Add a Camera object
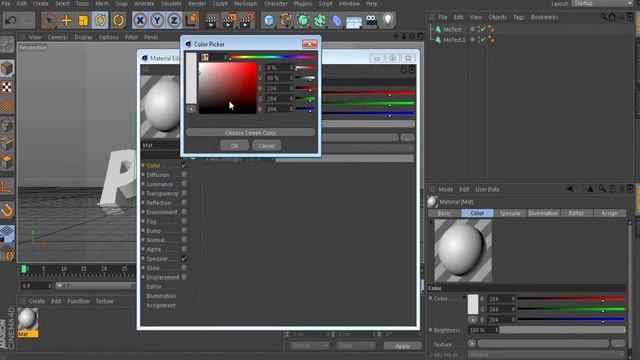Screen dimensions: 640x360 (x=371, y=20)
